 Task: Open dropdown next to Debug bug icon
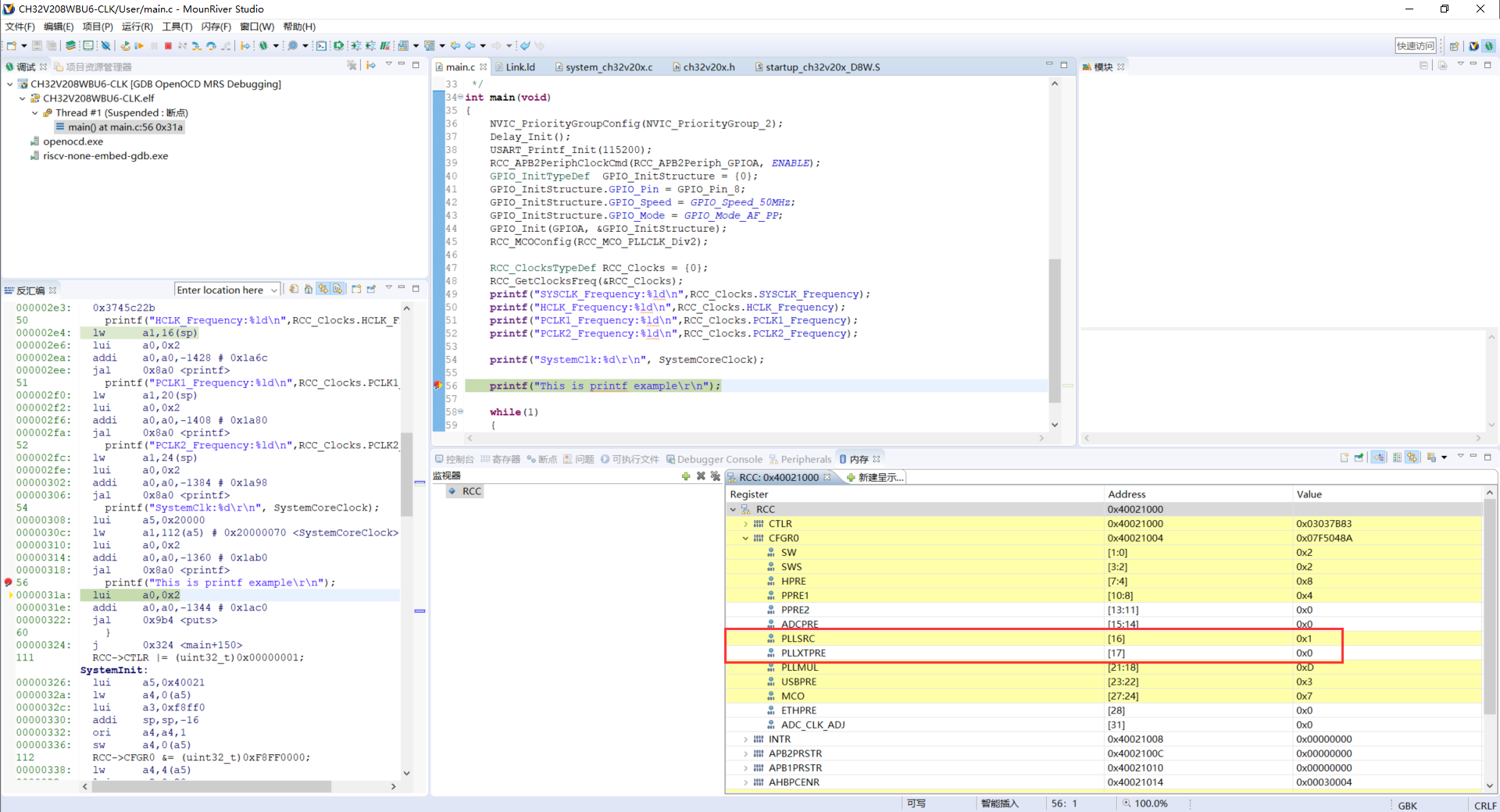point(276,46)
